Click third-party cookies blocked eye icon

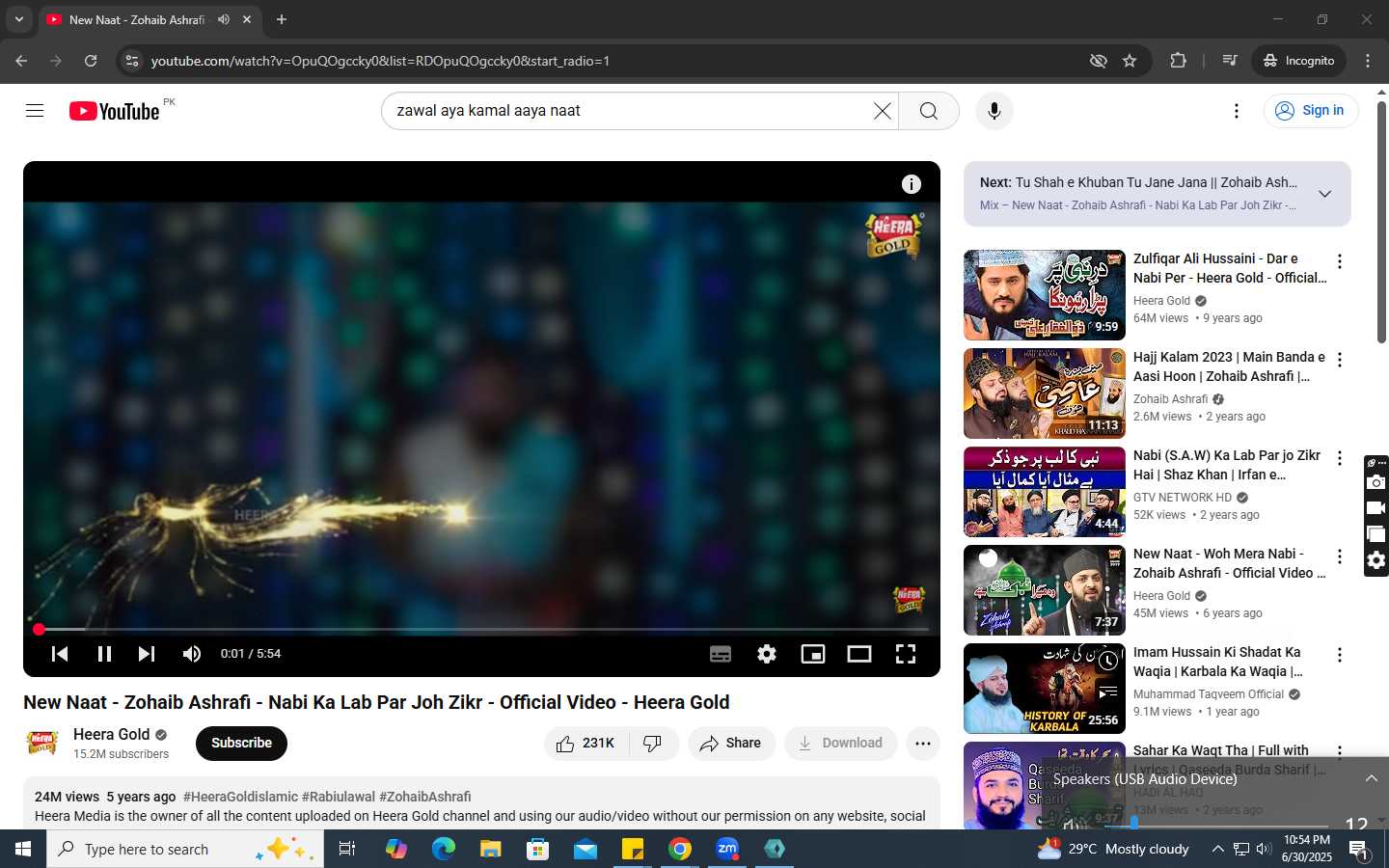click(1098, 61)
